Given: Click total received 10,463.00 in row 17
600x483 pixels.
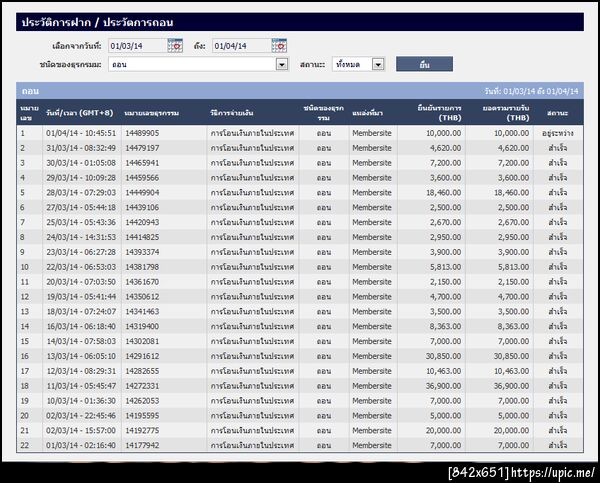Looking at the screenshot, I should pos(511,371).
